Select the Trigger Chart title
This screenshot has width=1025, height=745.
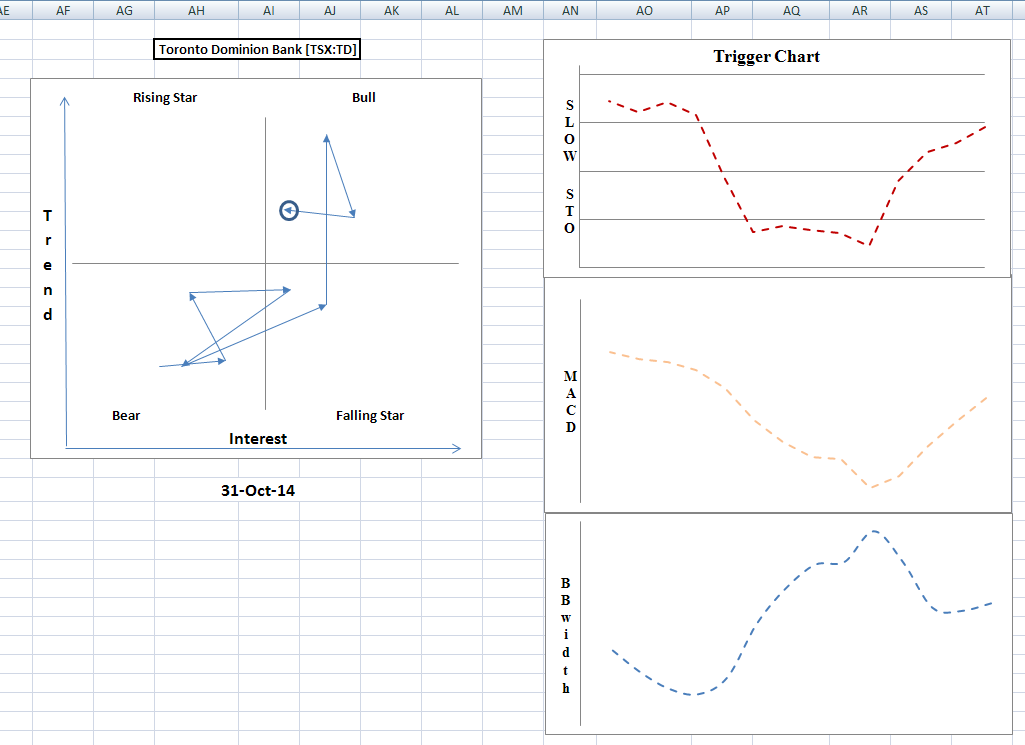766,56
